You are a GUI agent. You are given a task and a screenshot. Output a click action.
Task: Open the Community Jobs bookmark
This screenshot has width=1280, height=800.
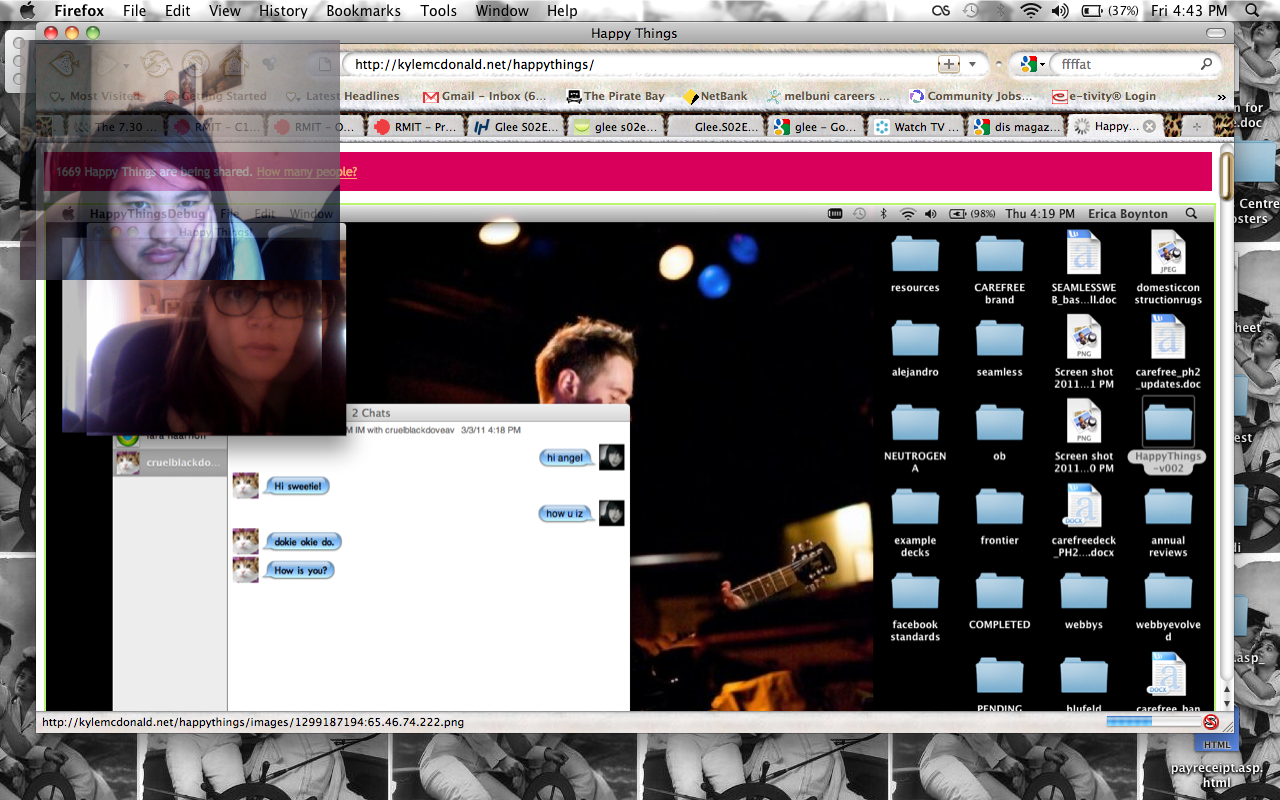coord(971,96)
